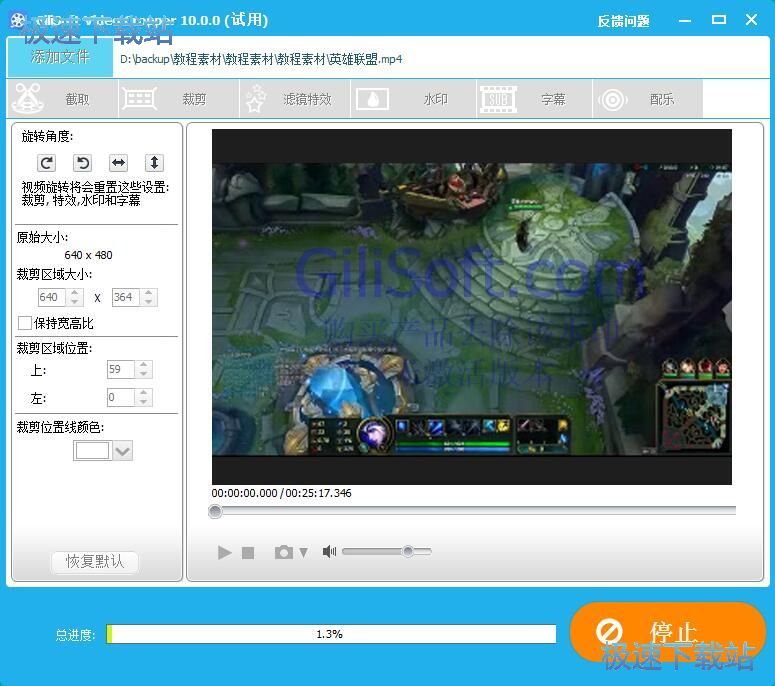
Task: Take a snapshot with the camera icon
Action: tap(284, 552)
